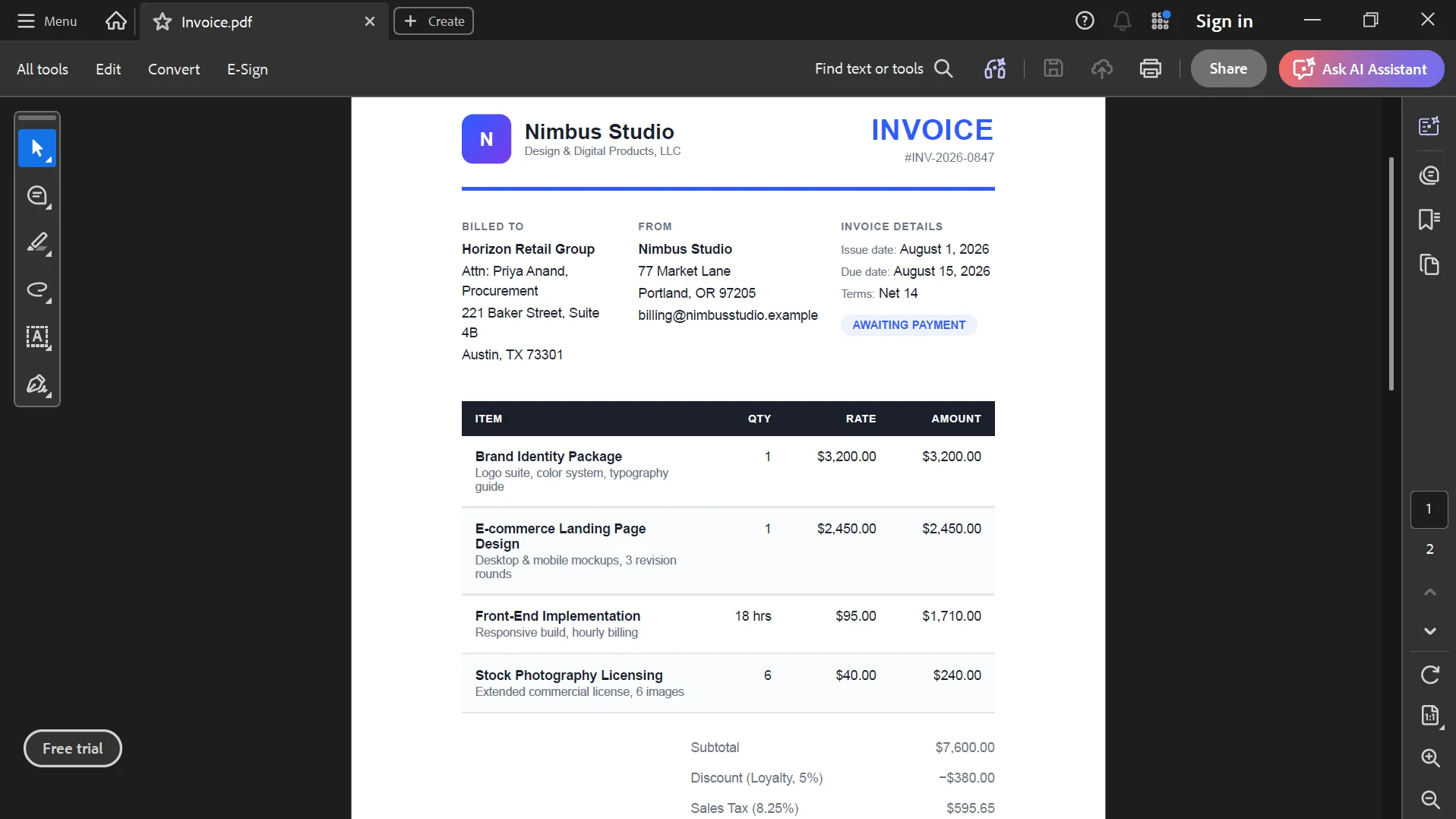Star the Invoice.pdf document

tap(163, 22)
